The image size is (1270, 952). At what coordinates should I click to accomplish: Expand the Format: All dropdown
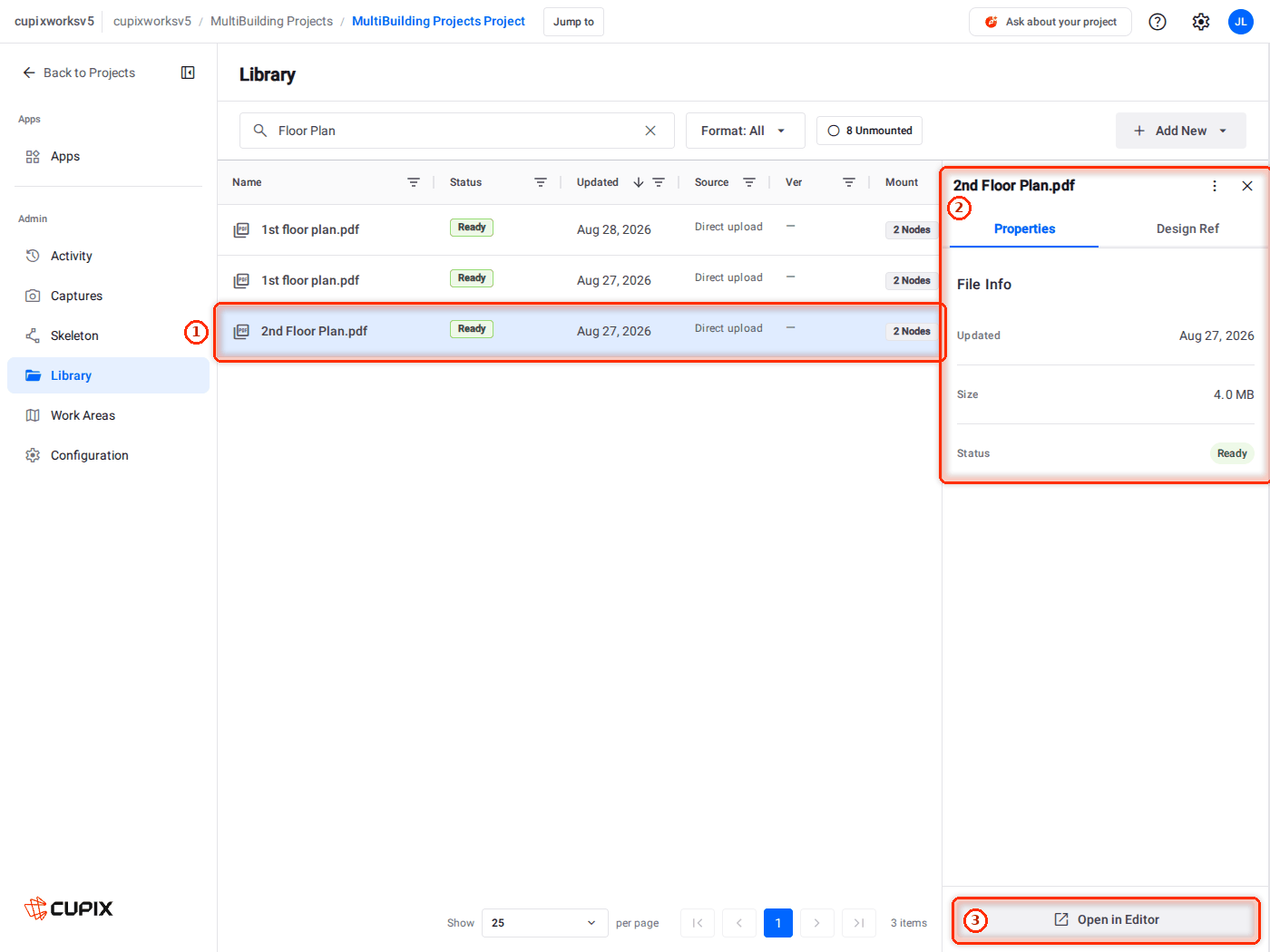[x=745, y=131]
